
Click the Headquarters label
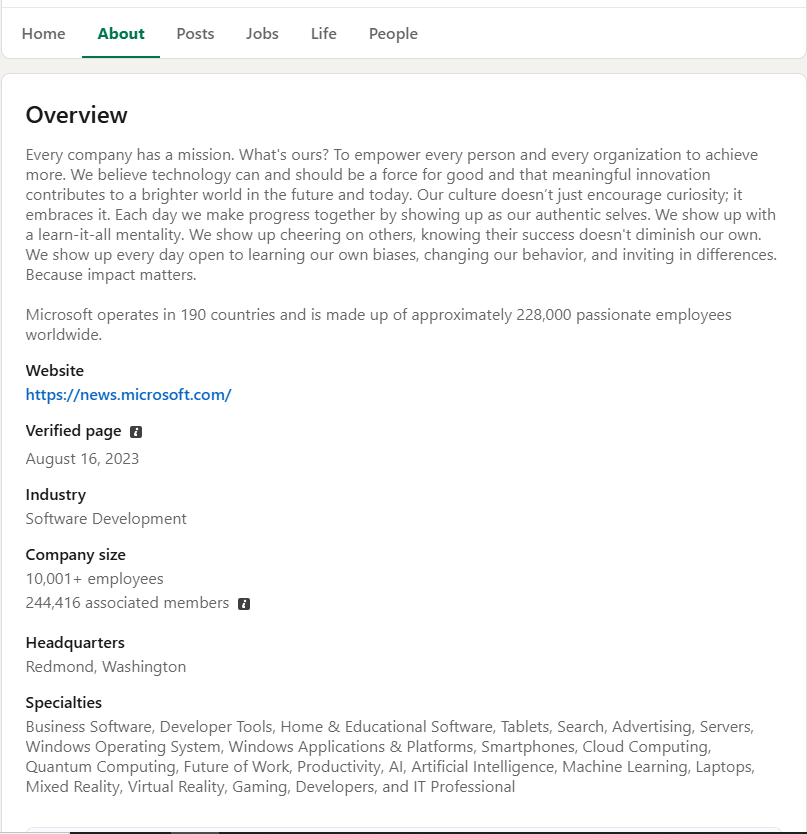pyautogui.click(x=75, y=643)
